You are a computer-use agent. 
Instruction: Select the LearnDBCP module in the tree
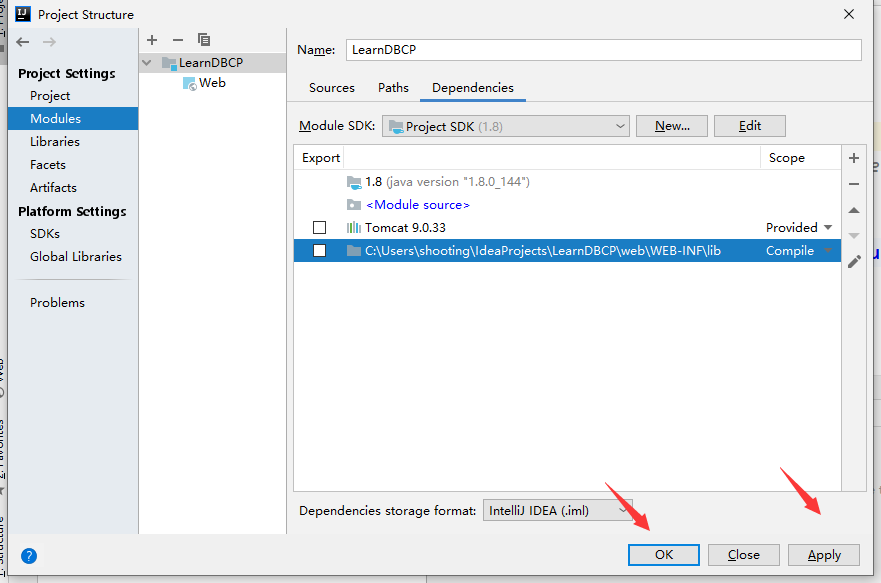click(212, 63)
